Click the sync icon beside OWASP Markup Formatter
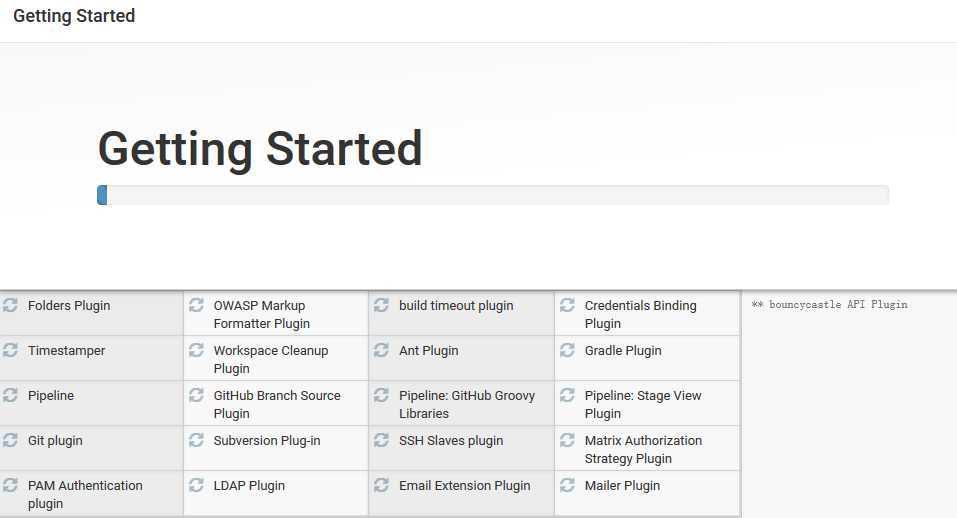This screenshot has width=957, height=518. (x=196, y=304)
